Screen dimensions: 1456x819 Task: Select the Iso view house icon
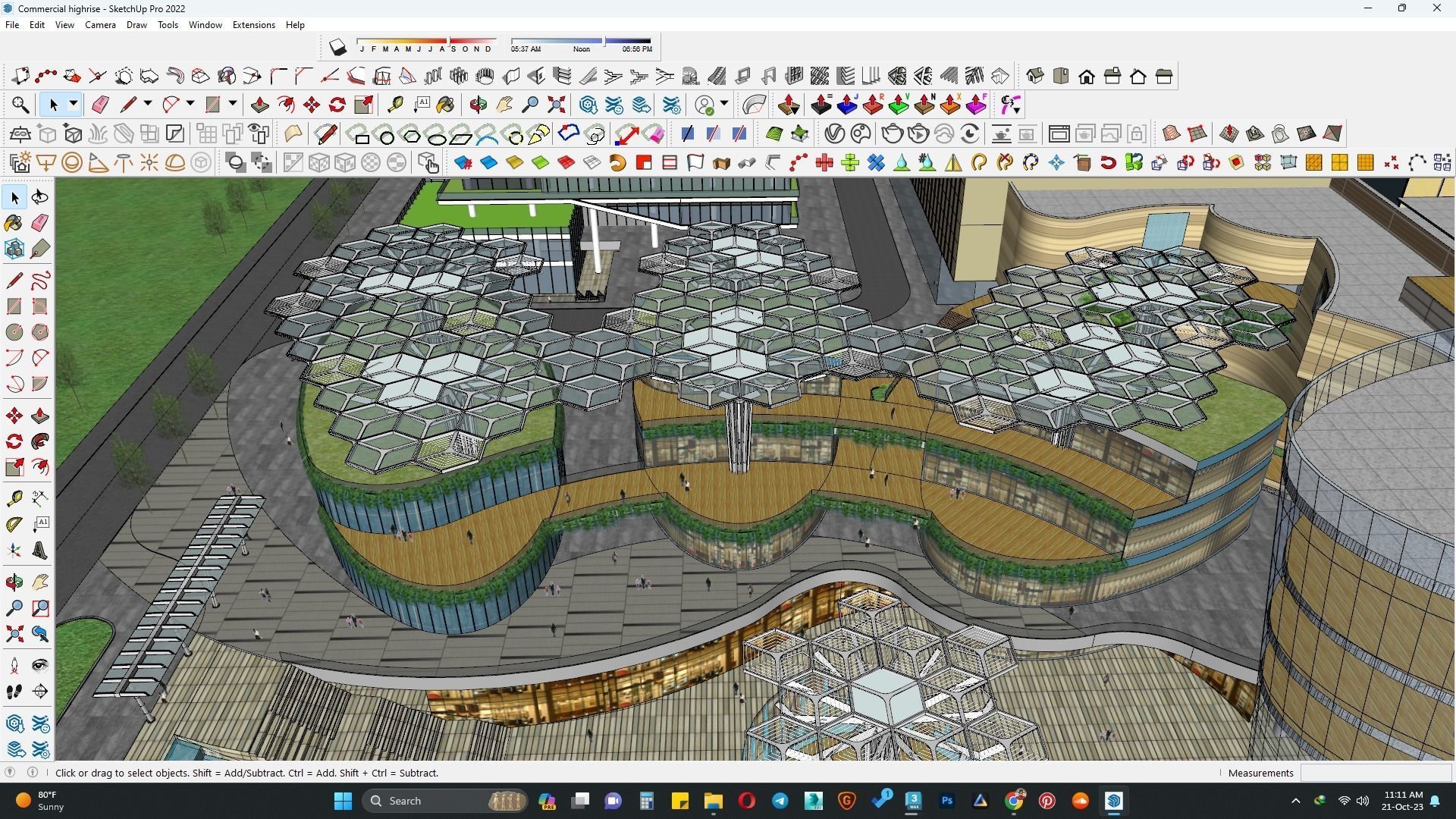[x=1035, y=76]
